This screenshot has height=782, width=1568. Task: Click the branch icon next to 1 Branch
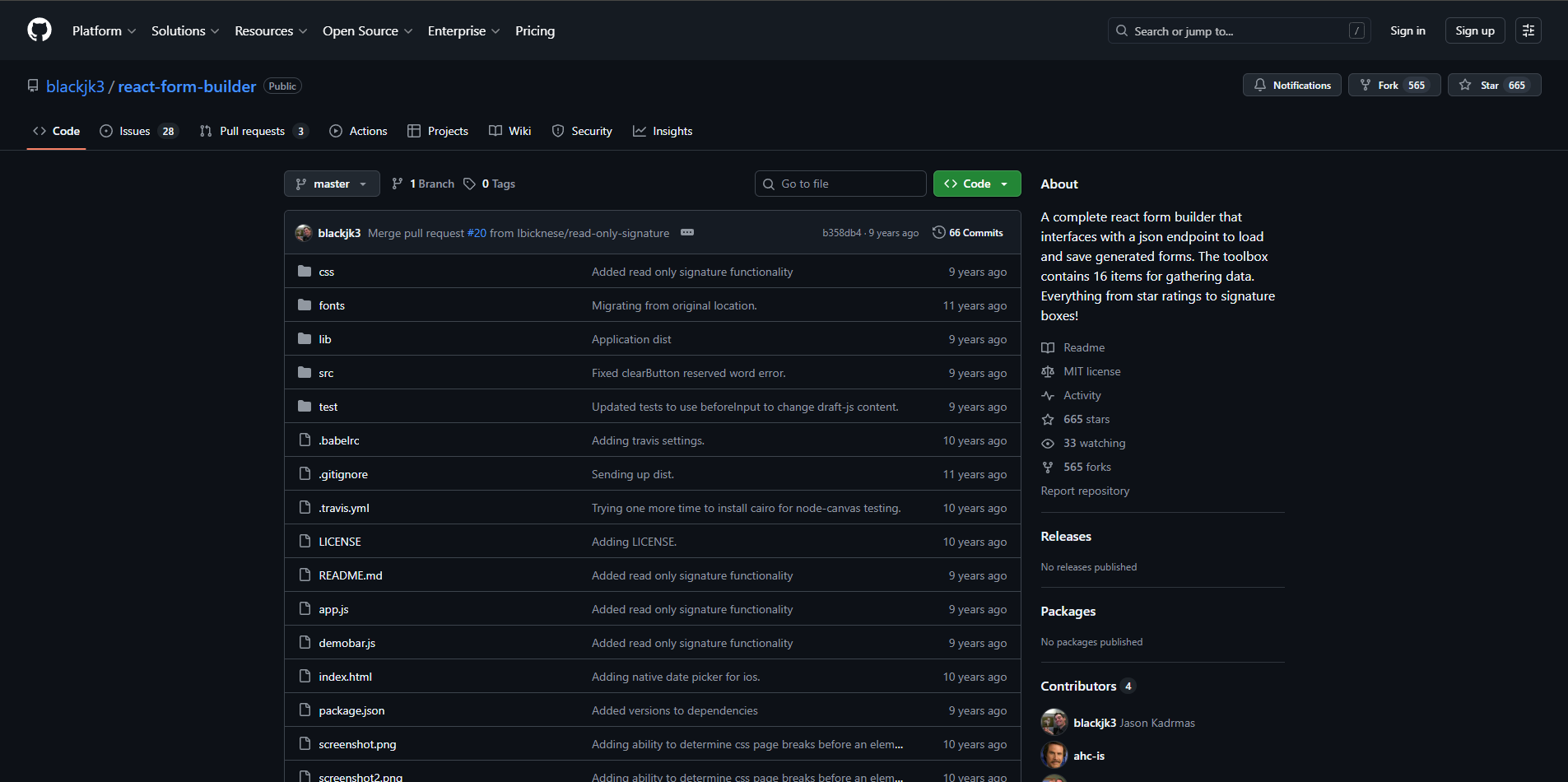(x=398, y=184)
